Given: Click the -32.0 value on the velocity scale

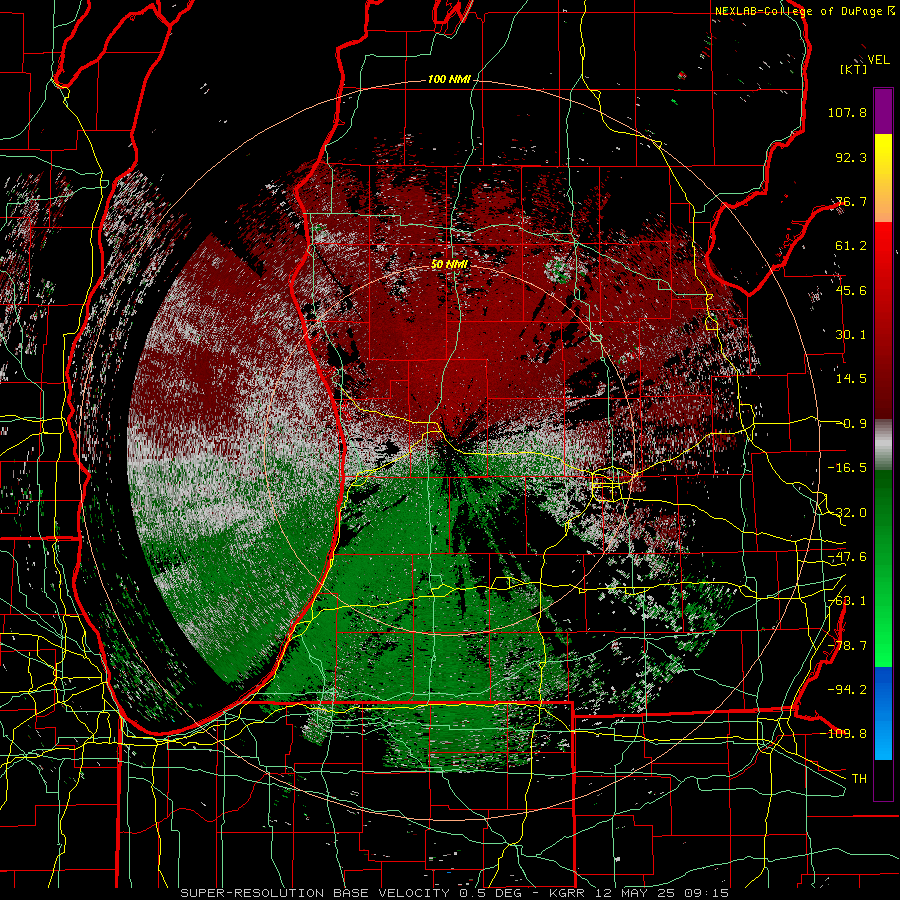Looking at the screenshot, I should pos(847,513).
